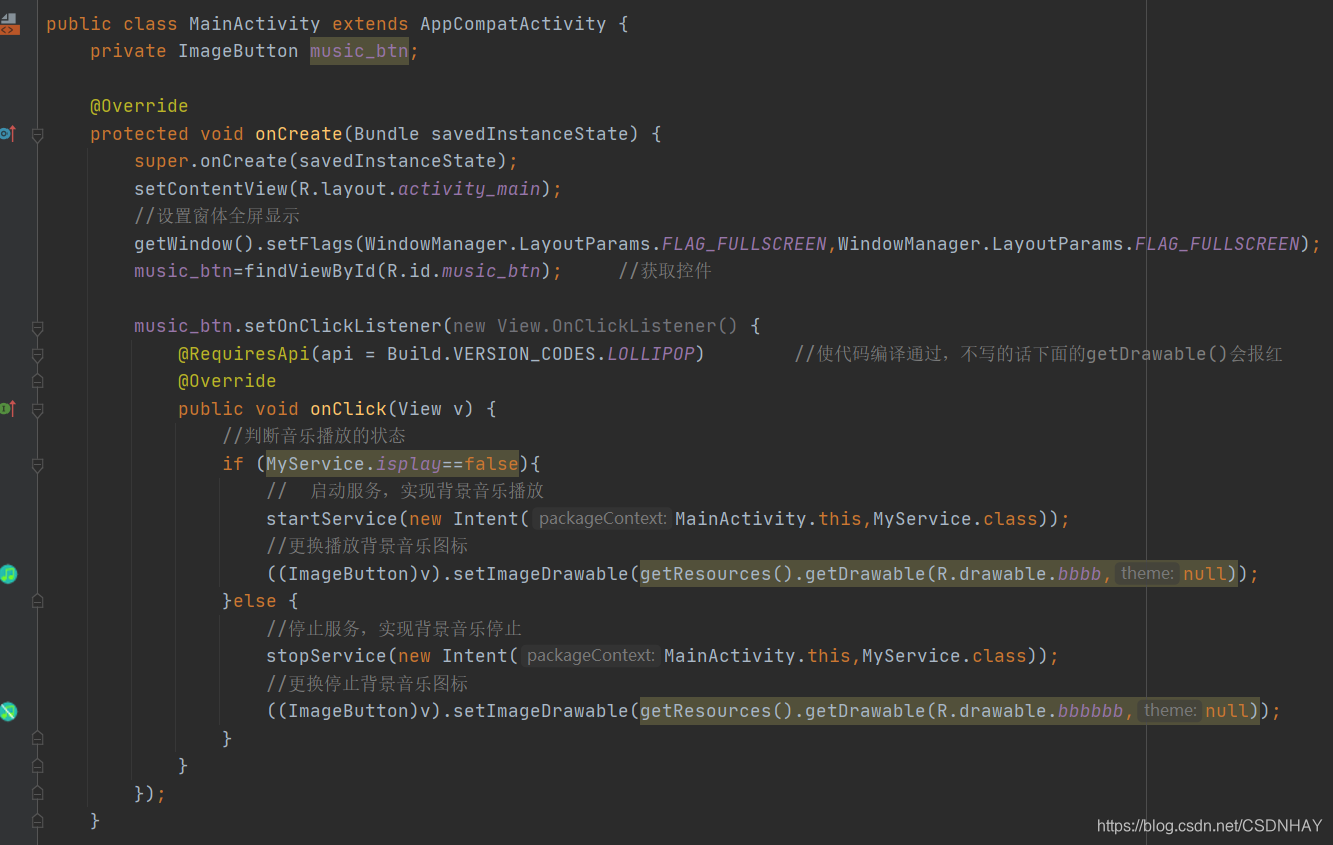Image resolution: width=1333 pixels, height=845 pixels.
Task: Click the ImageButton type in field declaration
Action: [238, 51]
